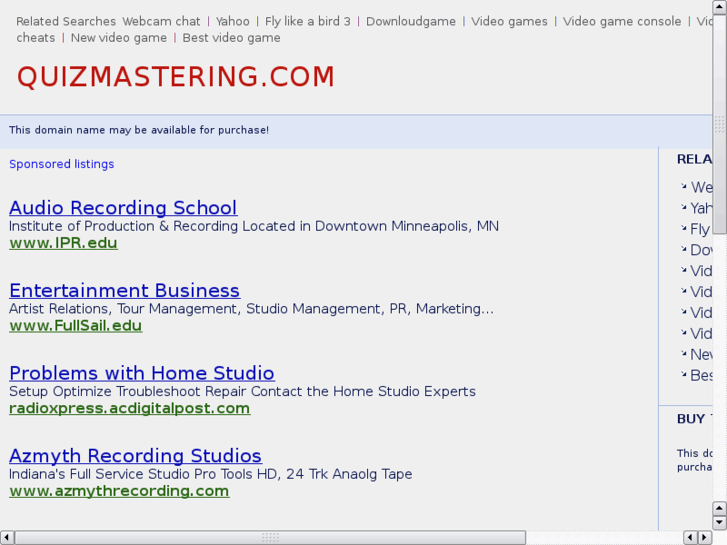727x545 pixels.
Task: Click the horizontal scrollbar left arrow
Action: [6, 538]
